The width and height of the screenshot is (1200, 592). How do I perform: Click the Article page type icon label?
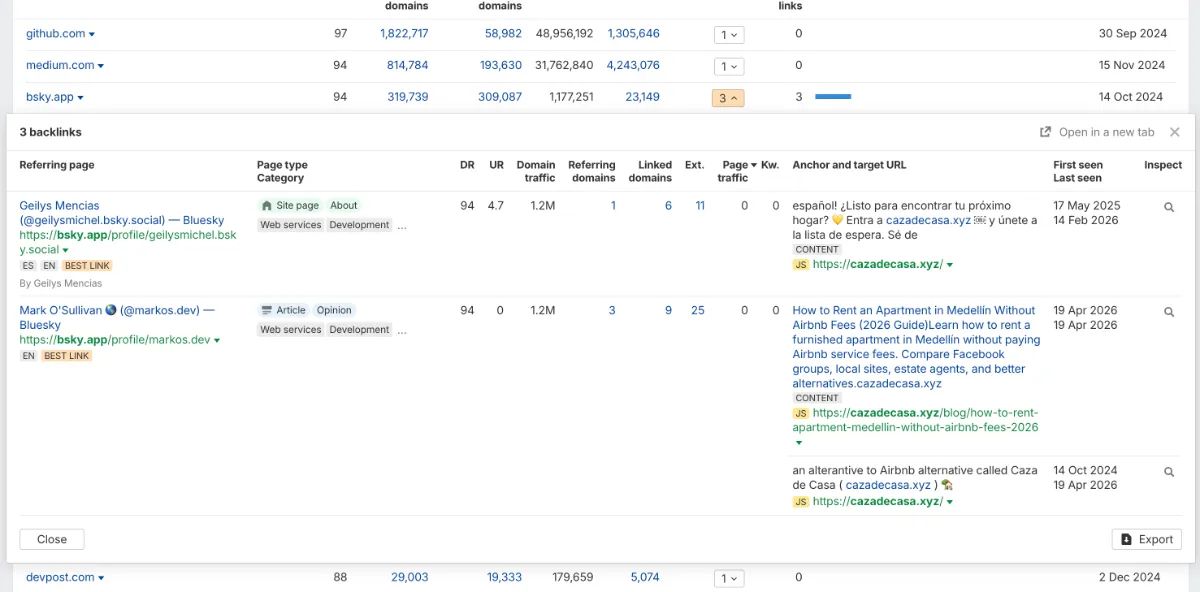[x=284, y=311]
